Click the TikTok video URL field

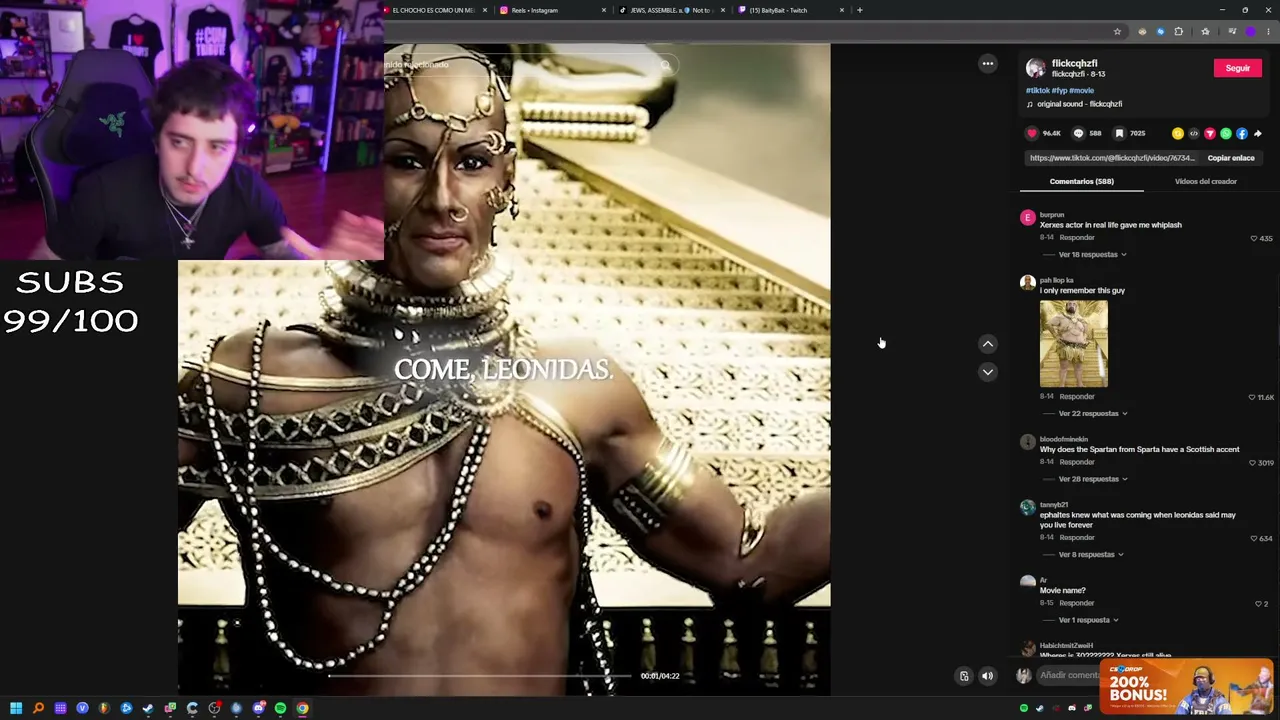[1112, 158]
